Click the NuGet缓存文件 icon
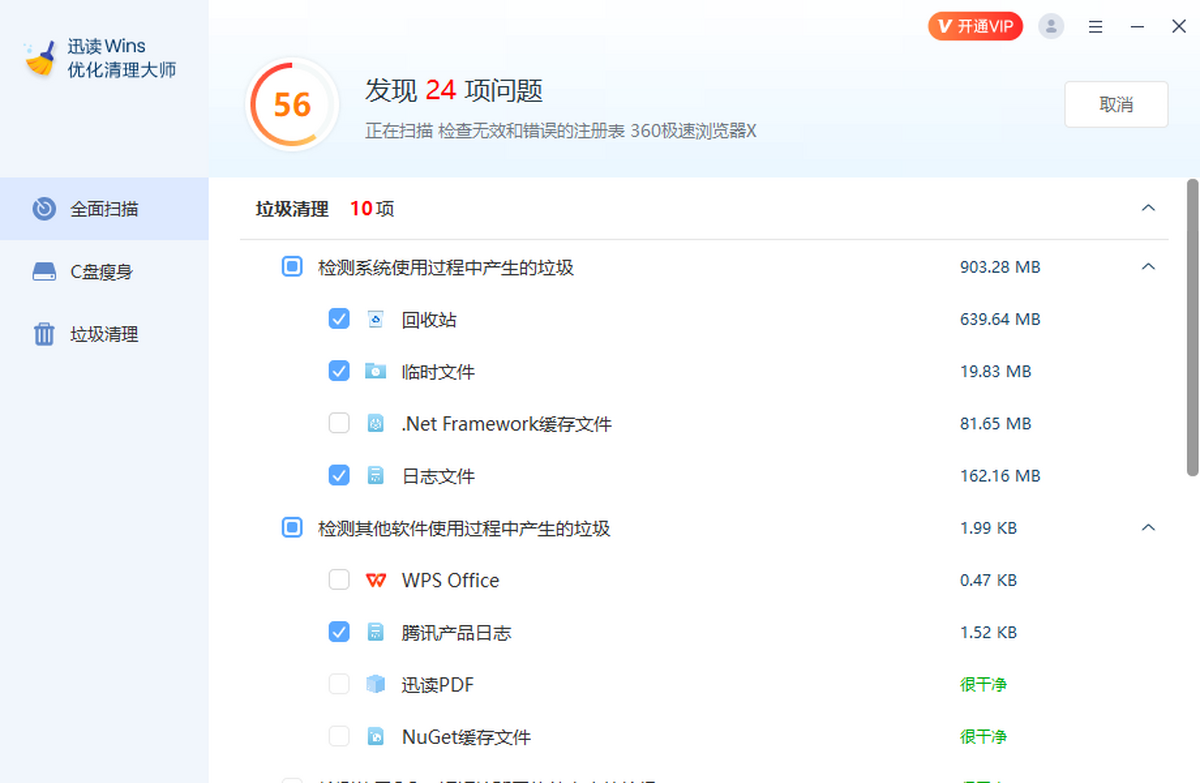Viewport: 1200px width, 783px height. tap(376, 737)
